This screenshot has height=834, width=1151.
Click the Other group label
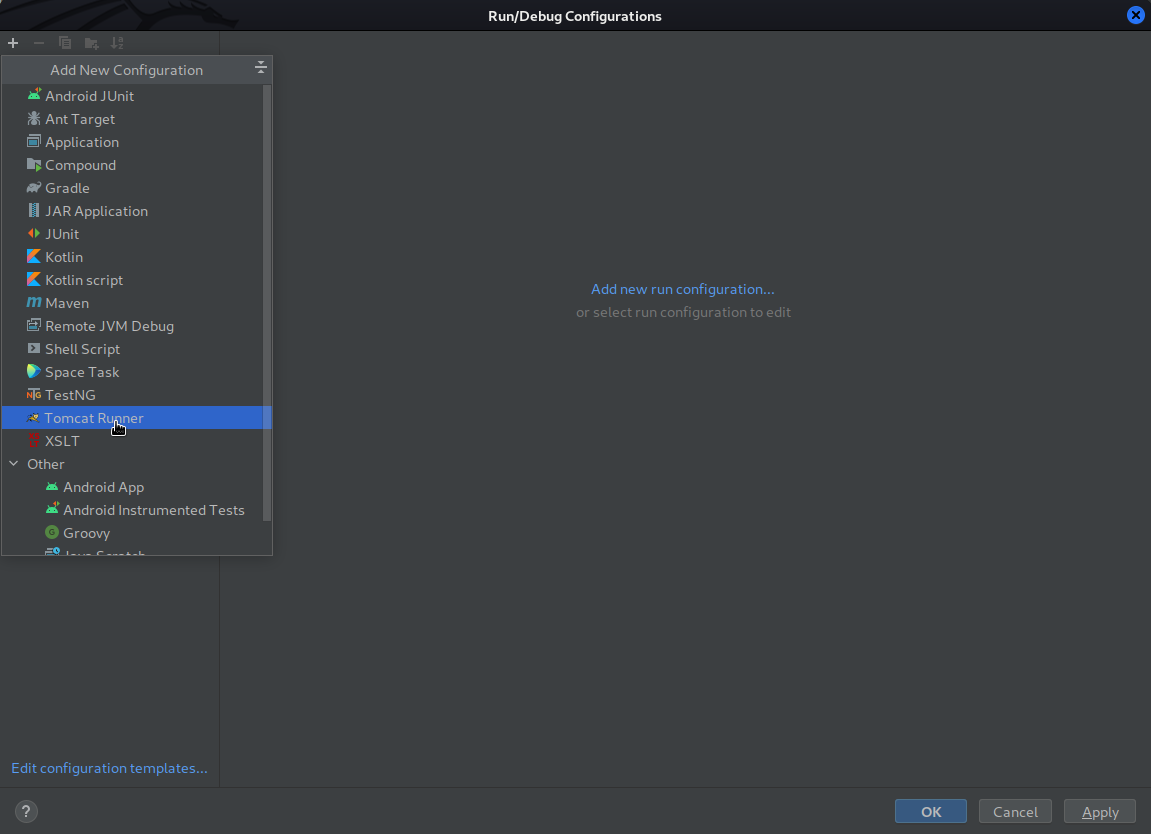[46, 464]
